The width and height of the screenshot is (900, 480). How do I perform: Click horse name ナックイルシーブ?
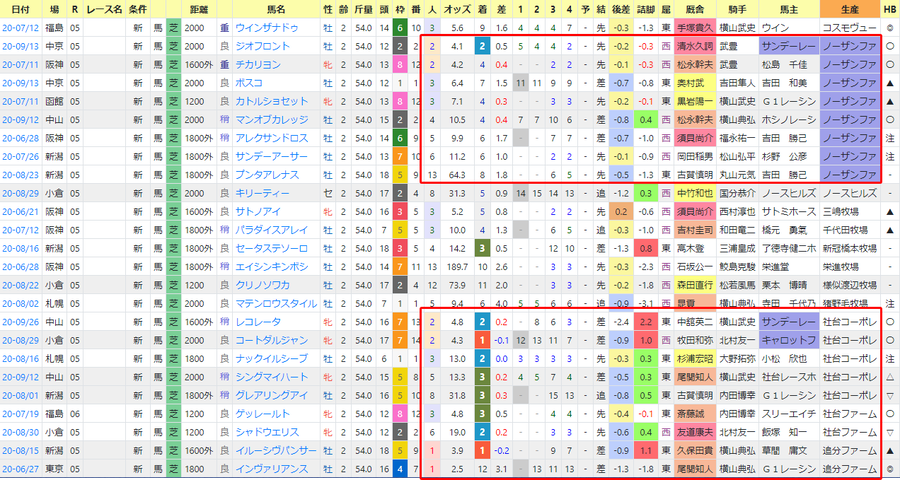tap(271, 358)
